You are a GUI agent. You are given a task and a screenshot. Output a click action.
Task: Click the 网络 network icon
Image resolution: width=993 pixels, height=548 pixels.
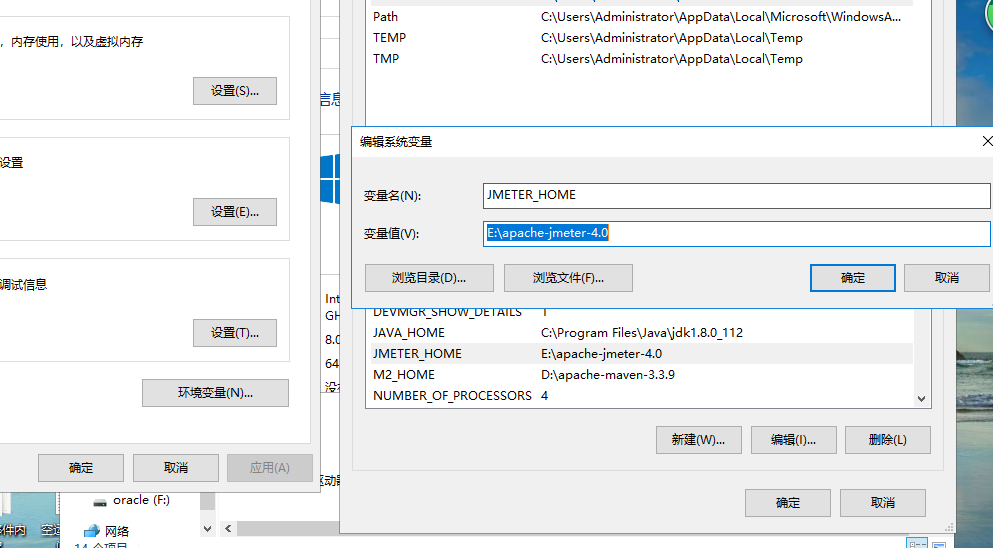(x=92, y=531)
